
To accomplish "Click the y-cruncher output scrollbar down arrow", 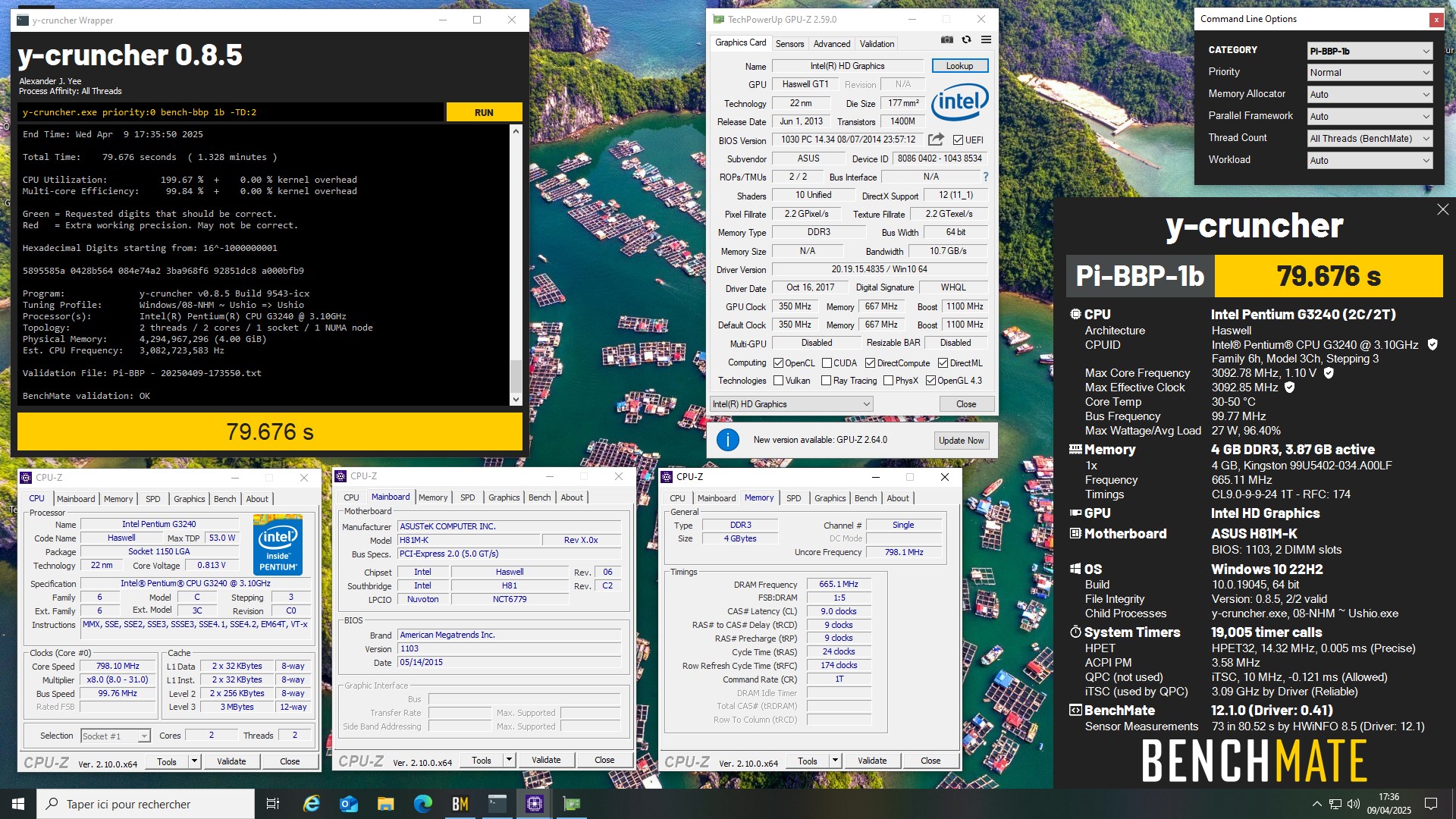I will click(x=516, y=400).
